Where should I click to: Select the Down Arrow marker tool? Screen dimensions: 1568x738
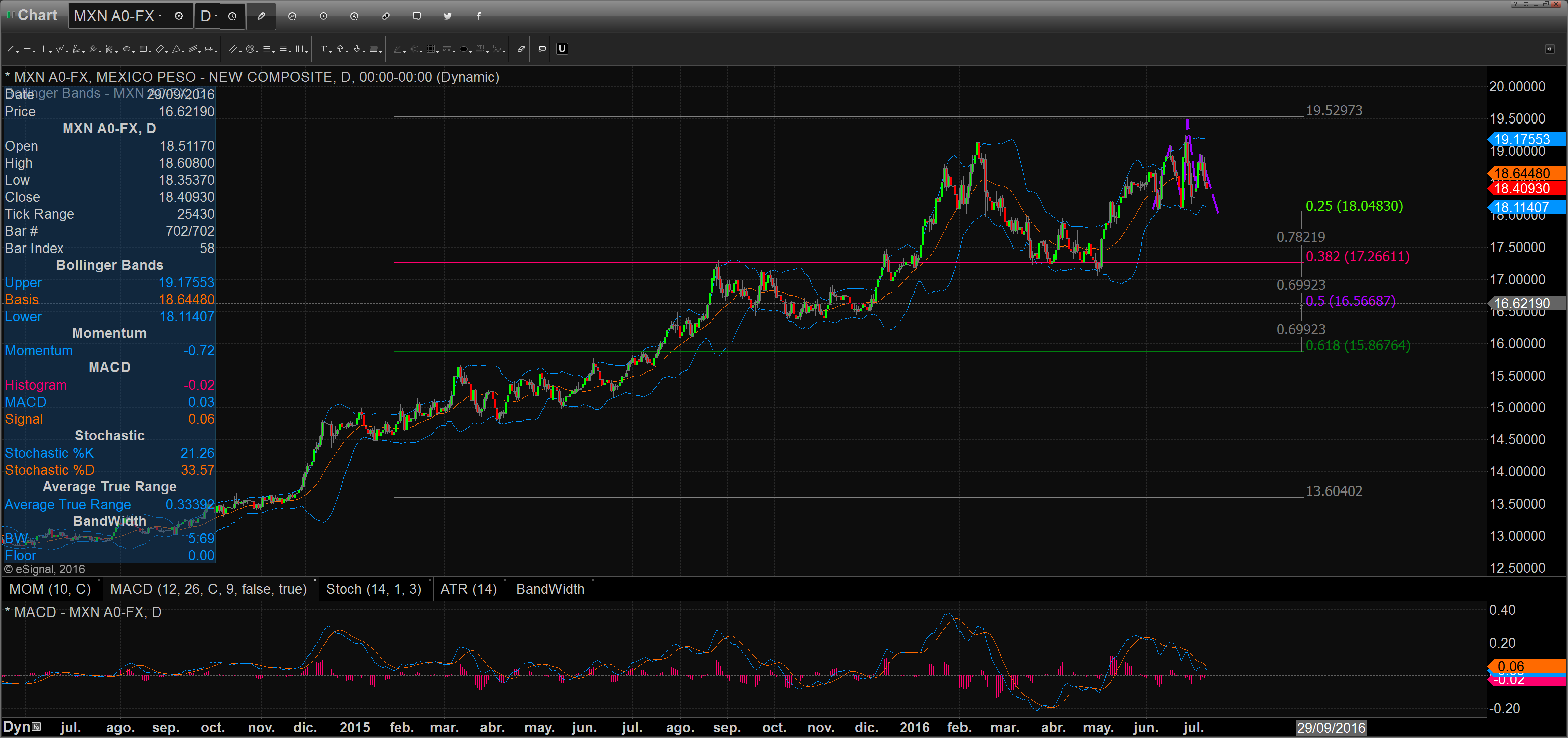[356, 49]
